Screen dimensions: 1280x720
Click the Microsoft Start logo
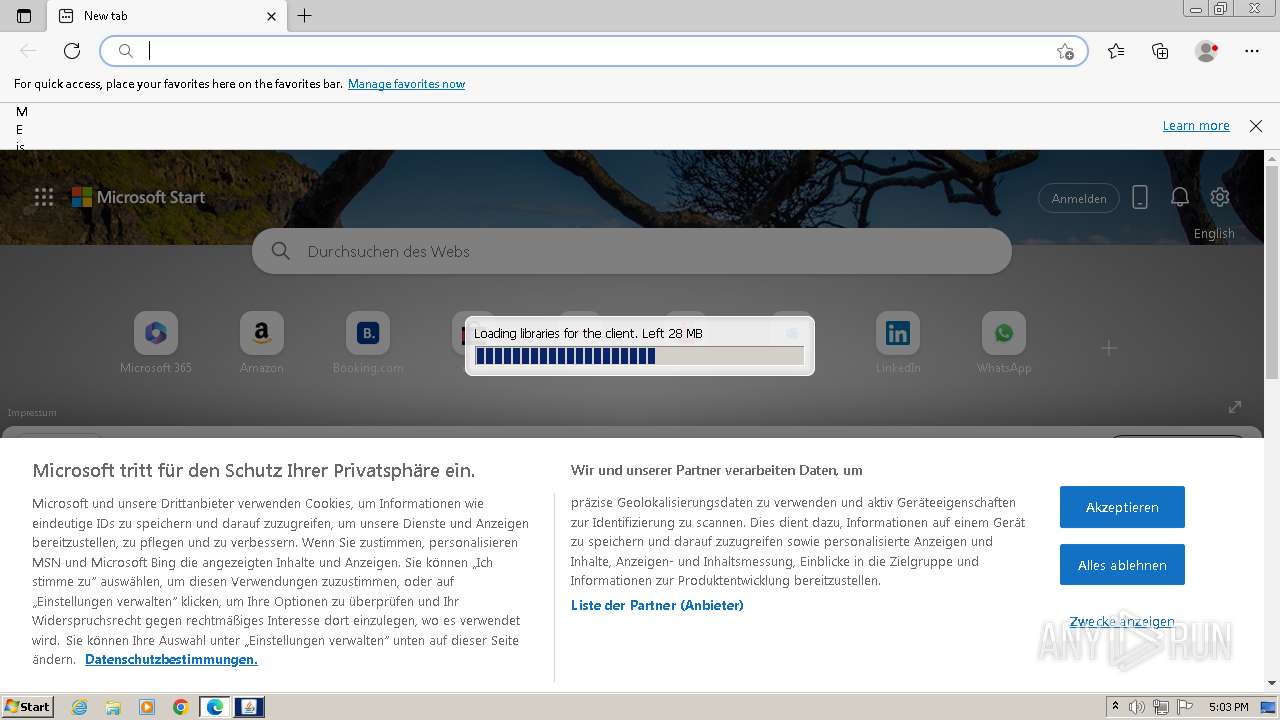tap(139, 197)
